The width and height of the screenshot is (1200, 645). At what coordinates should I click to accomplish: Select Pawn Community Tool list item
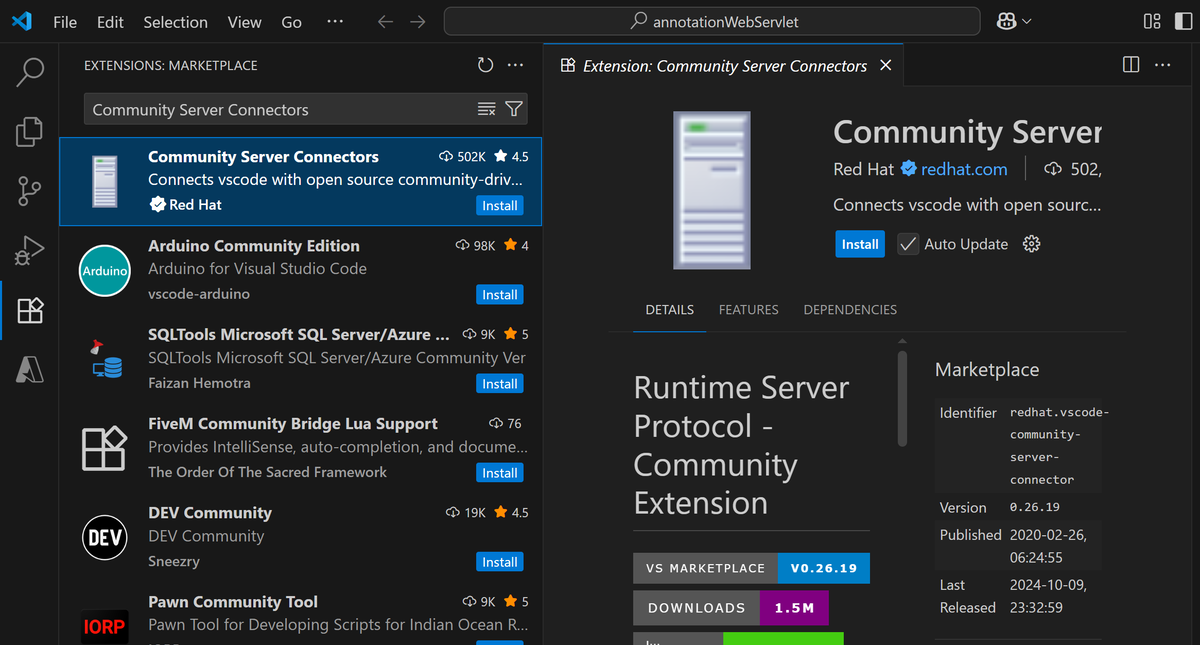click(300, 614)
